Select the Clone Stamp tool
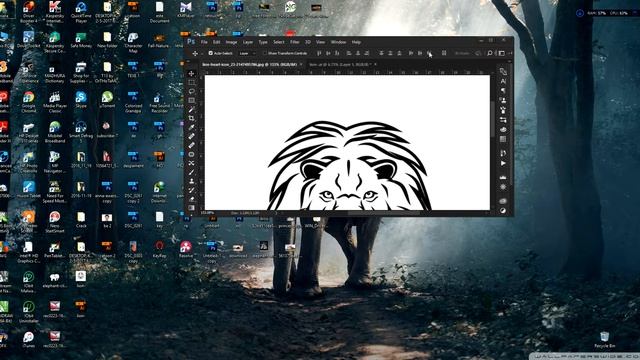This screenshot has height=360, width=640. pos(191,181)
